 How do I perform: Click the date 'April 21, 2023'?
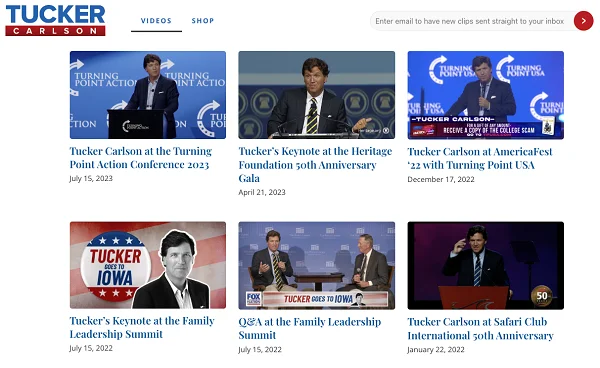point(262,192)
